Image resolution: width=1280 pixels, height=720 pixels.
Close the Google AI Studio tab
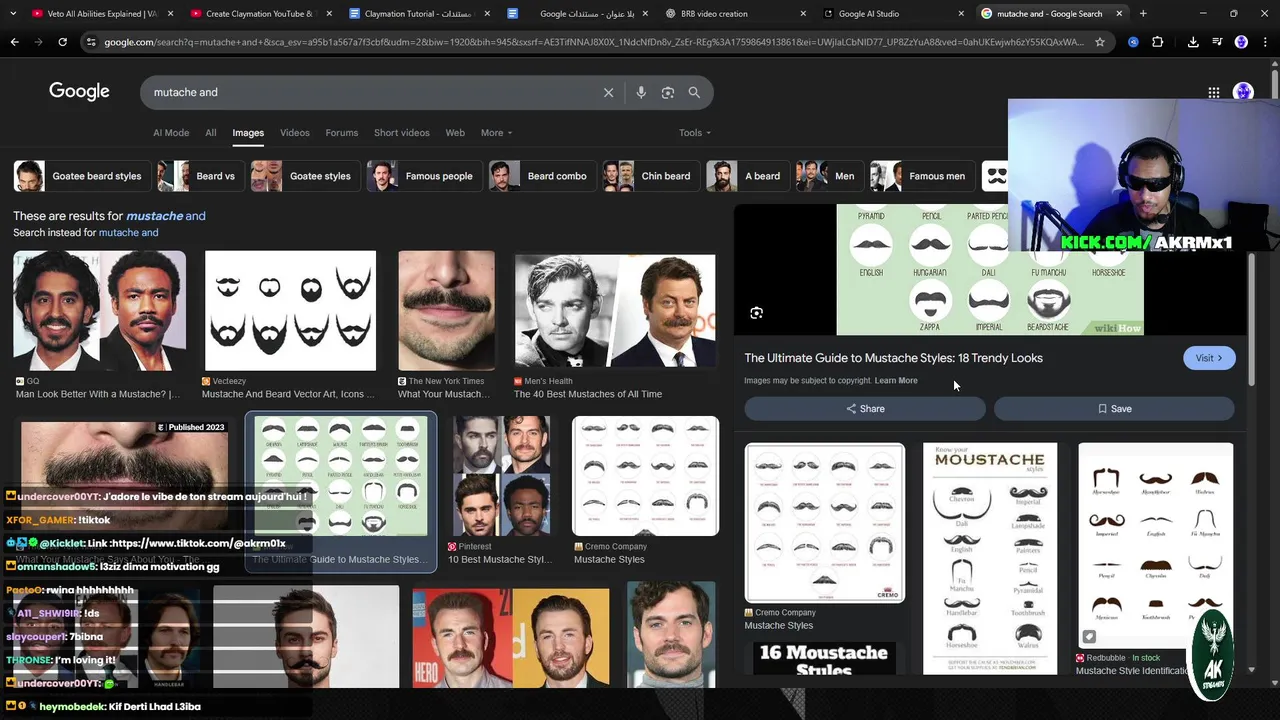[961, 14]
